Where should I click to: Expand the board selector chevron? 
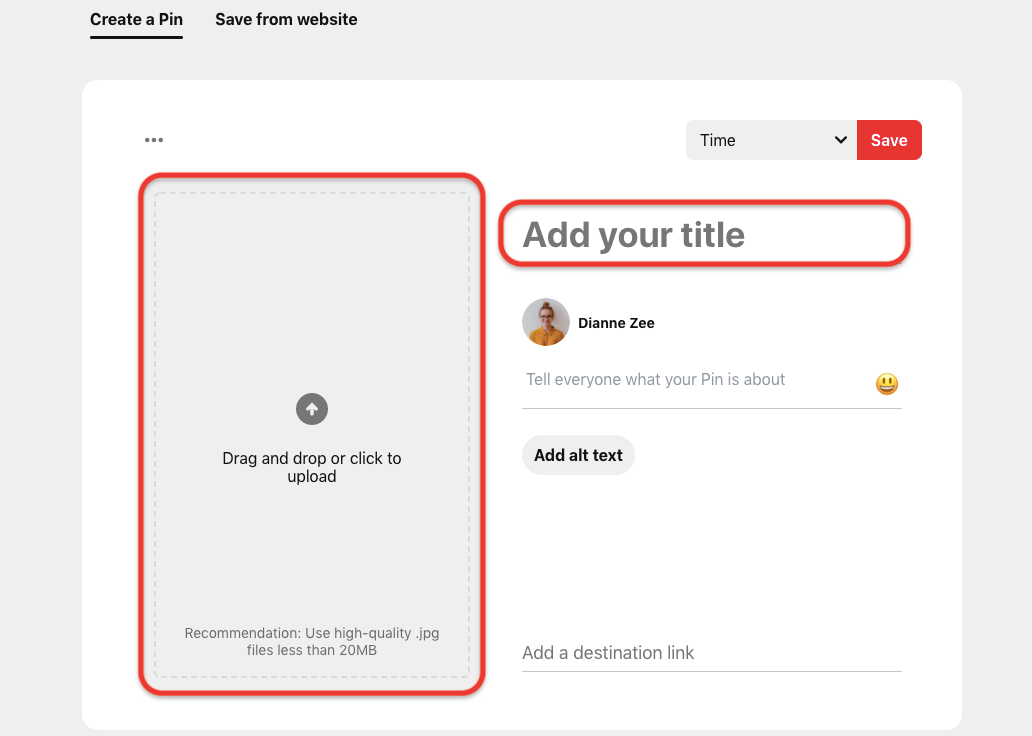point(841,140)
